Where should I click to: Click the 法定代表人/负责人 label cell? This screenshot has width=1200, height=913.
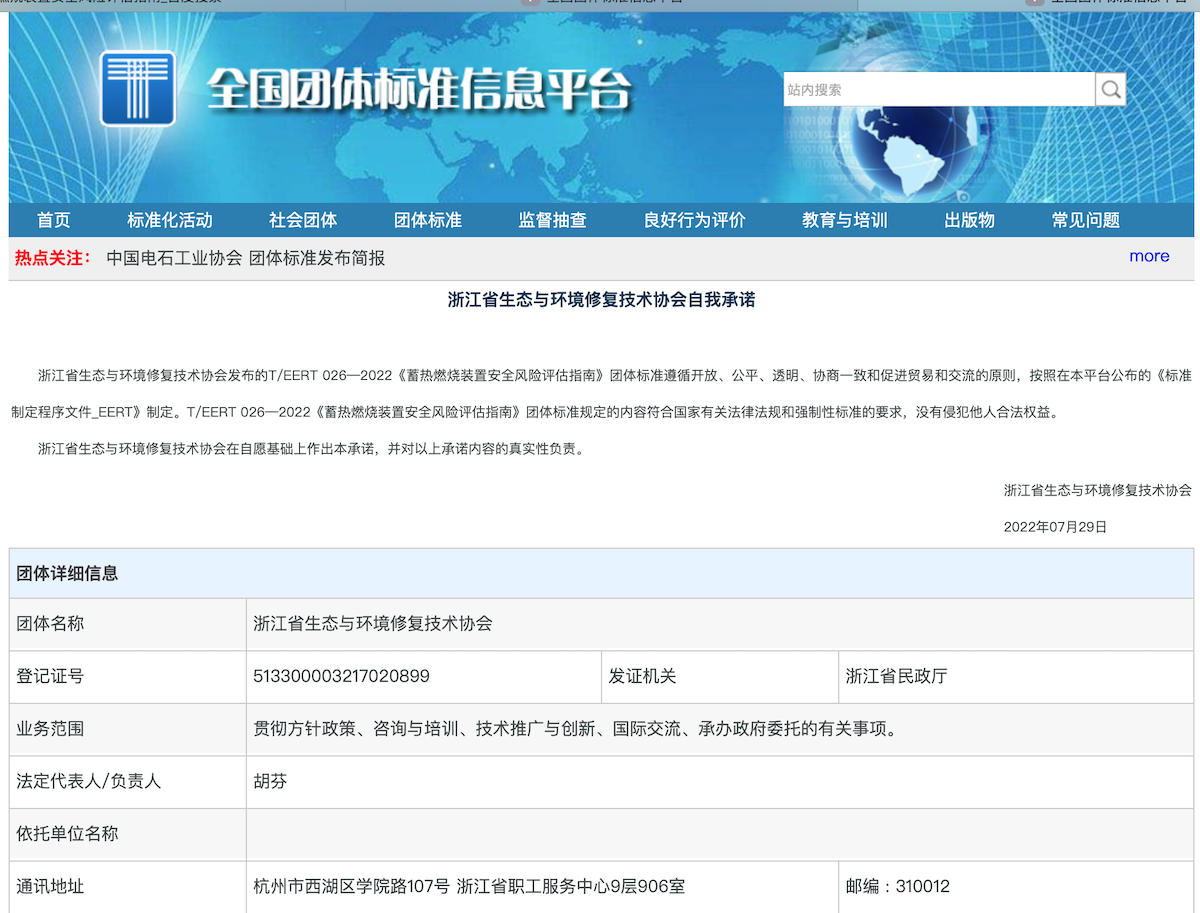point(128,781)
